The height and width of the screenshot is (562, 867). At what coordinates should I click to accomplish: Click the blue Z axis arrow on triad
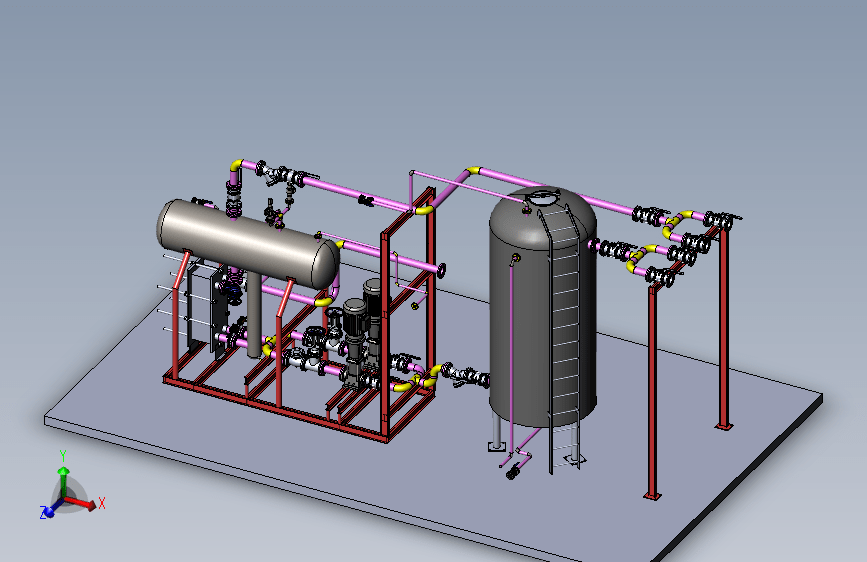click(49, 511)
